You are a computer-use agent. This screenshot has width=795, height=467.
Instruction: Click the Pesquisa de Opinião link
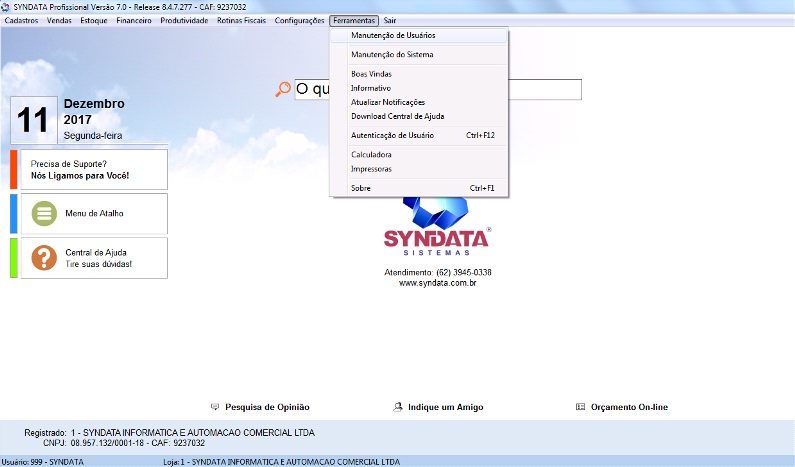pos(267,407)
